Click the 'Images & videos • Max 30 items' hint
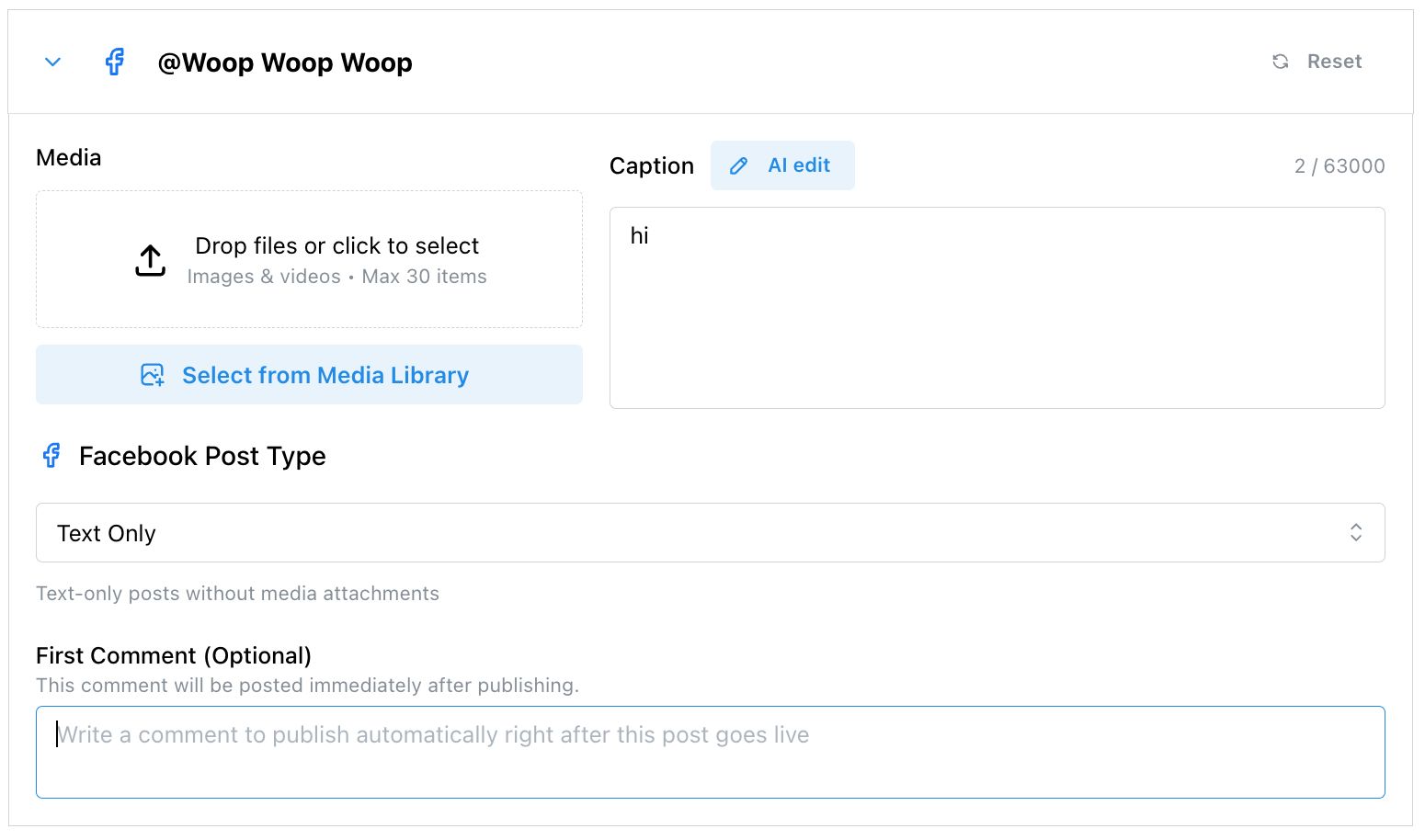Viewport: 1425px width, 840px height. [x=336, y=277]
